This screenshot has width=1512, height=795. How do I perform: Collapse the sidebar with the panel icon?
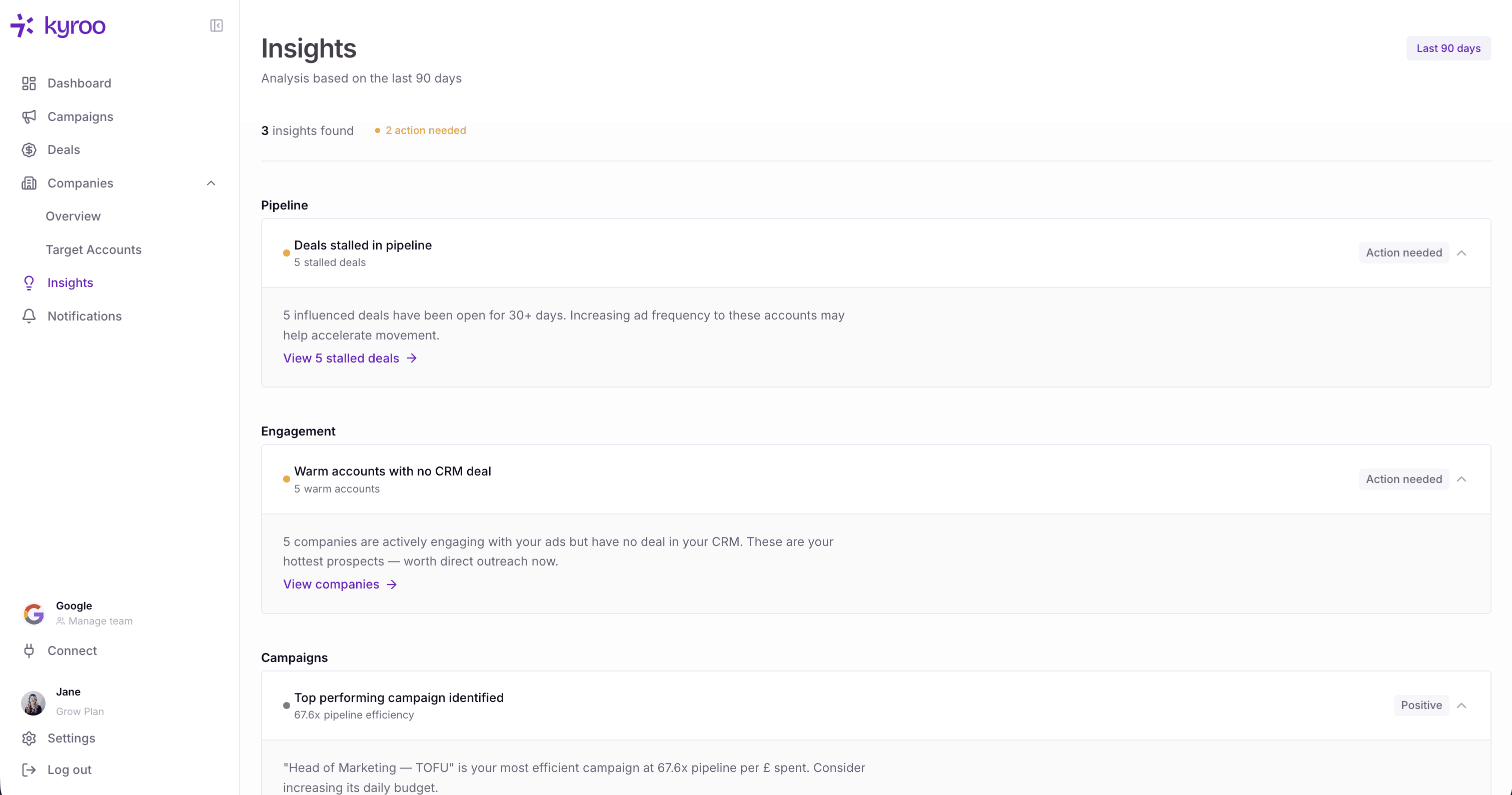[216, 26]
